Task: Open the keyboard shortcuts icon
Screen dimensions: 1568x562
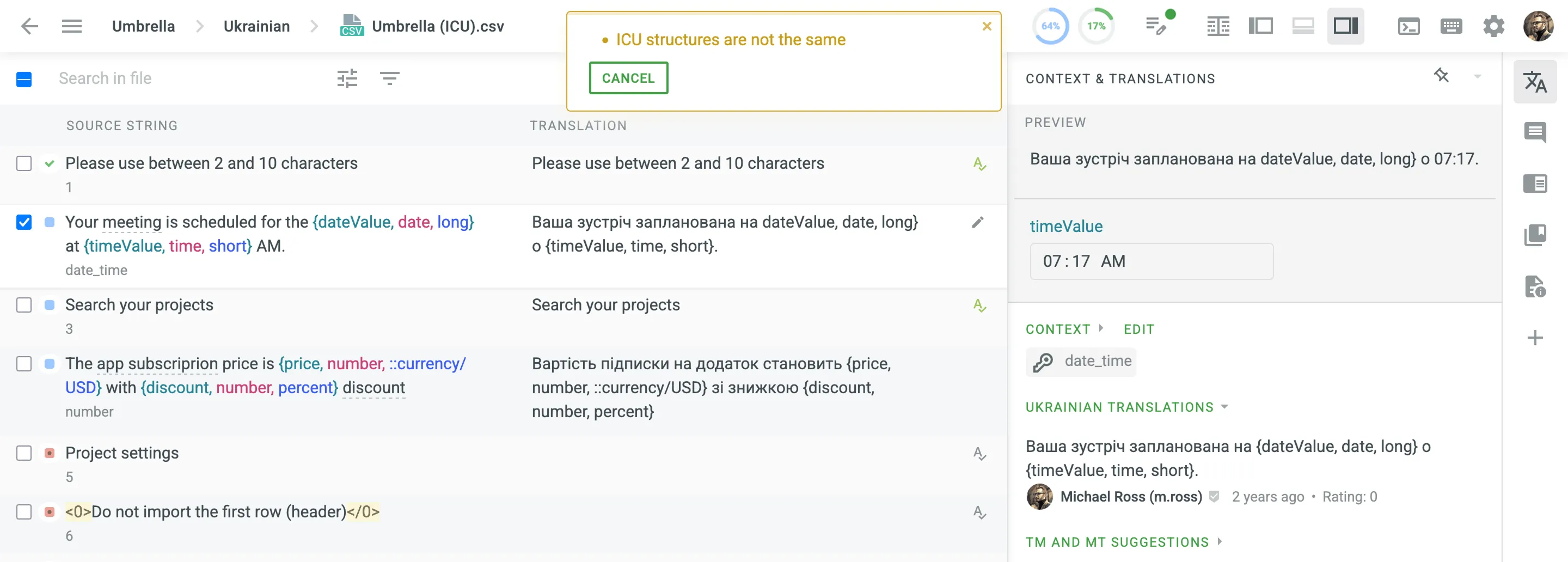Action: pyautogui.click(x=1451, y=26)
